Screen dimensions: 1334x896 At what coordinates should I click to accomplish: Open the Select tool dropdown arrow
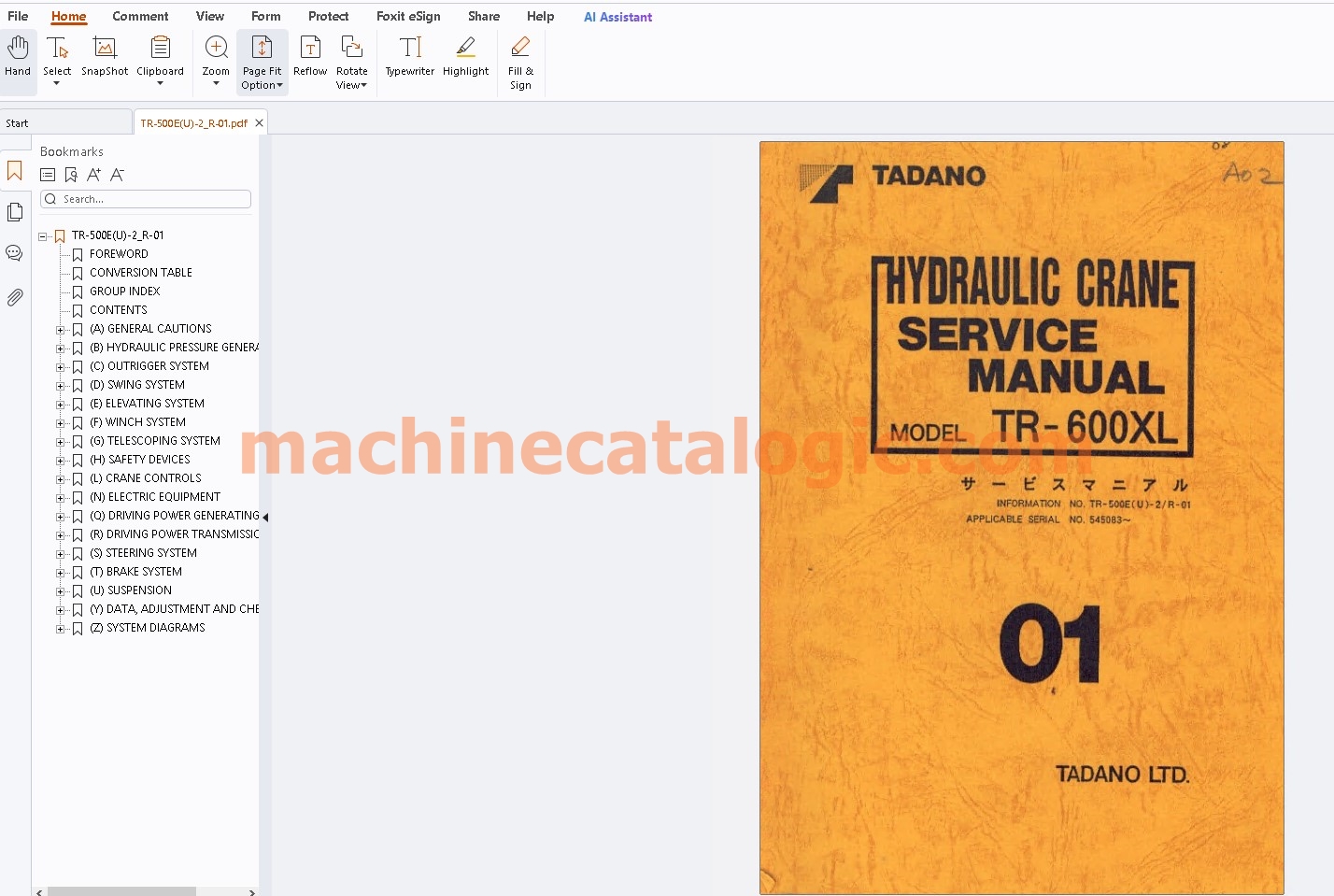[x=57, y=83]
